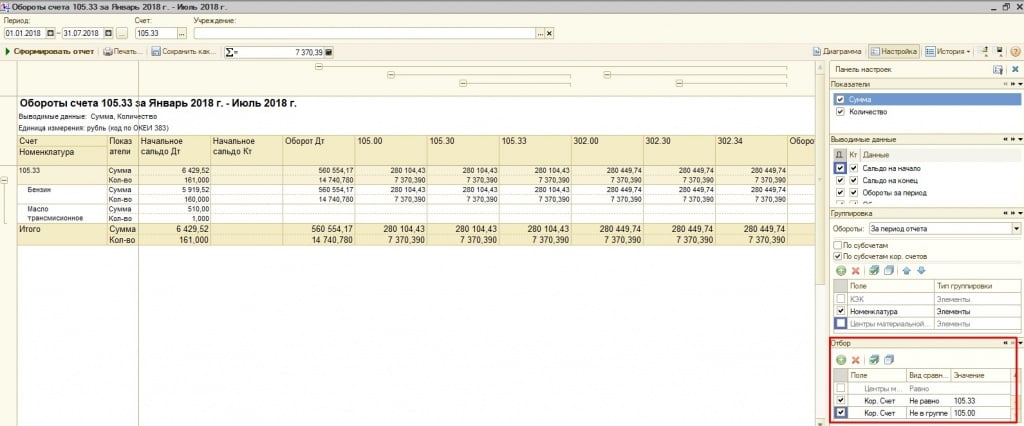The image size is (1024, 426).
Task: Move grouping field down with arrow
Action: click(x=921, y=270)
